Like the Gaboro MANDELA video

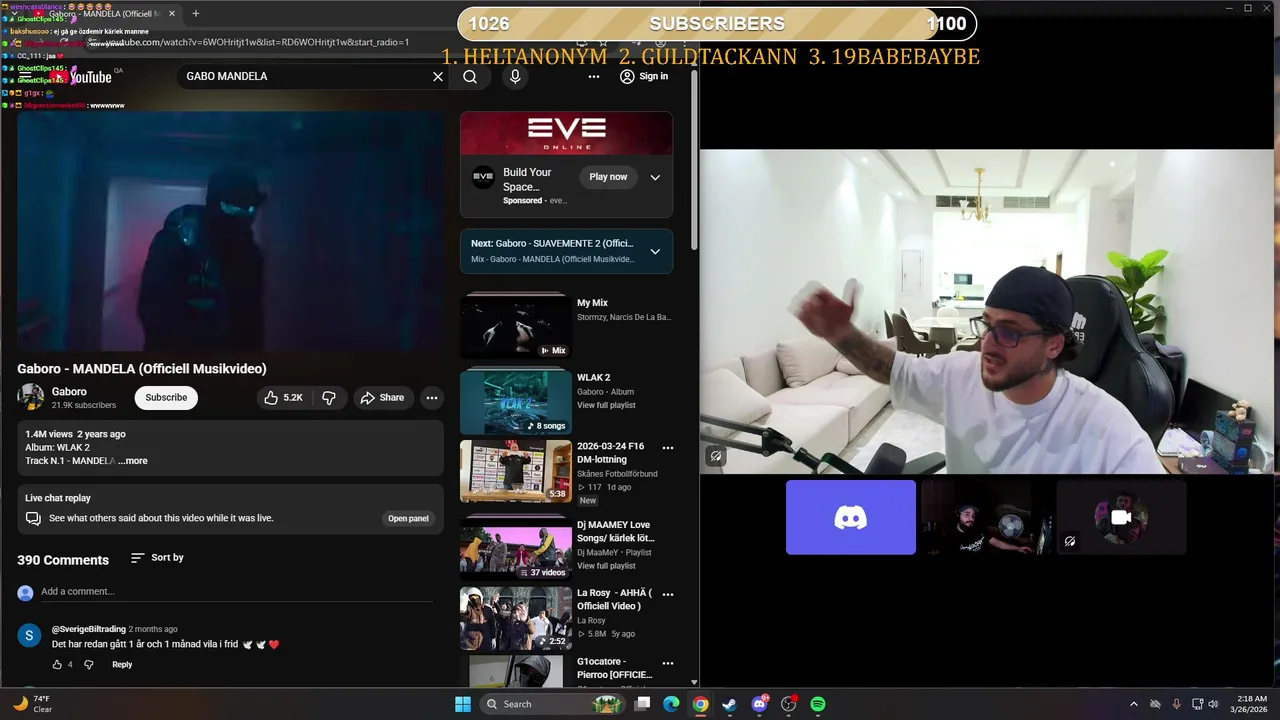(283, 397)
